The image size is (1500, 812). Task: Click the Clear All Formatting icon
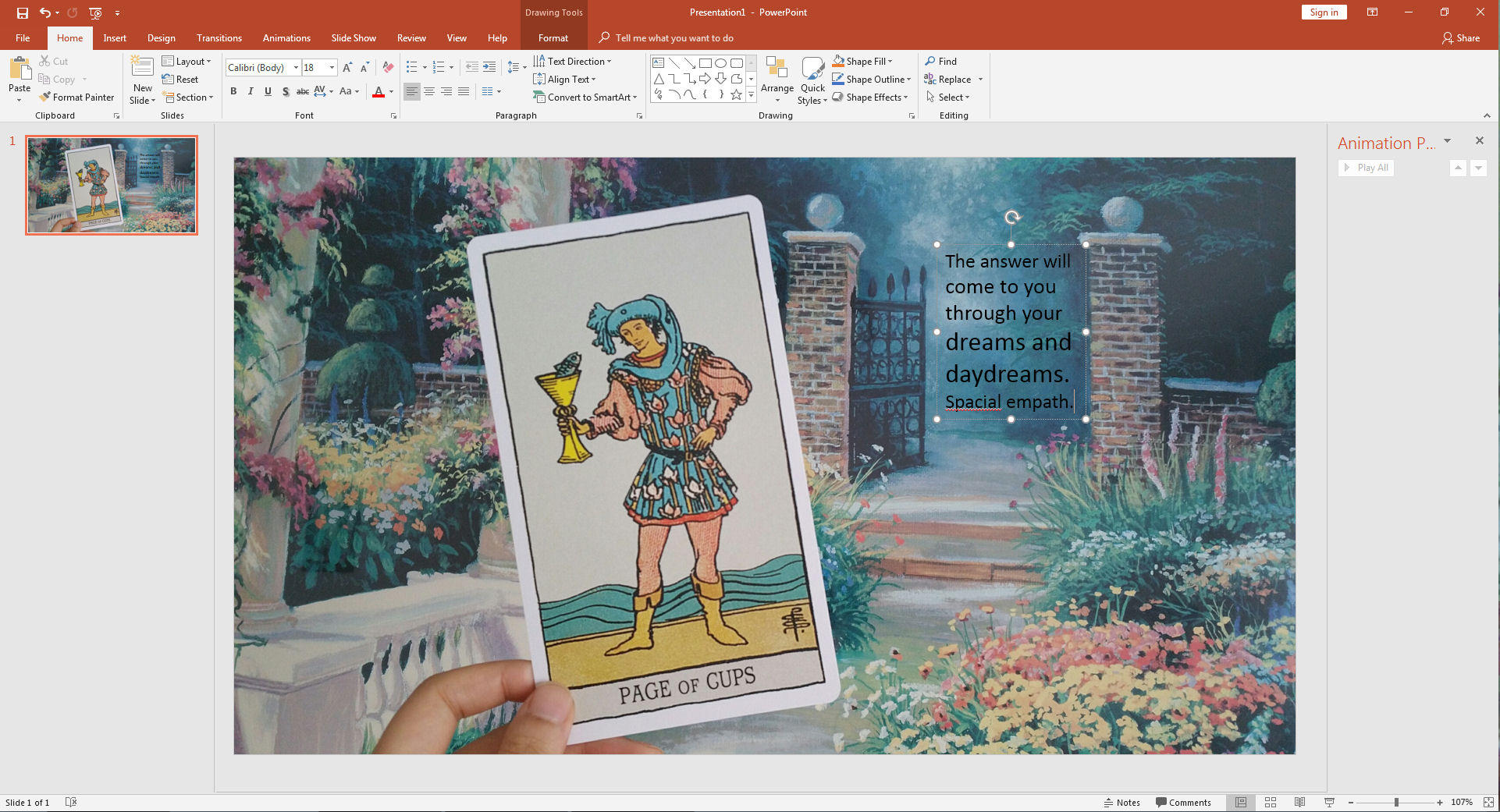(388, 68)
